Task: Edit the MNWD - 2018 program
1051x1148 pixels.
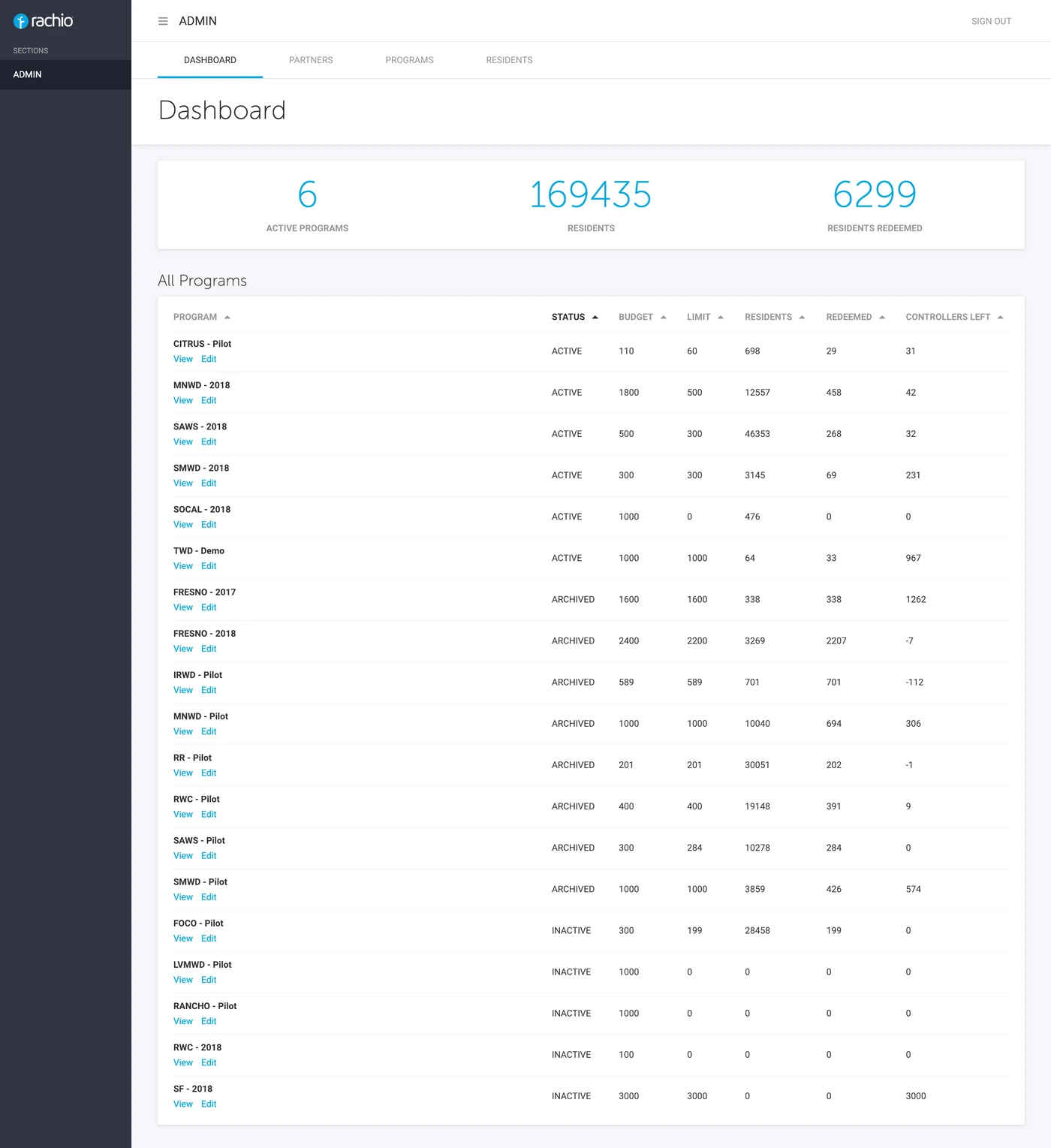Action: tap(209, 400)
